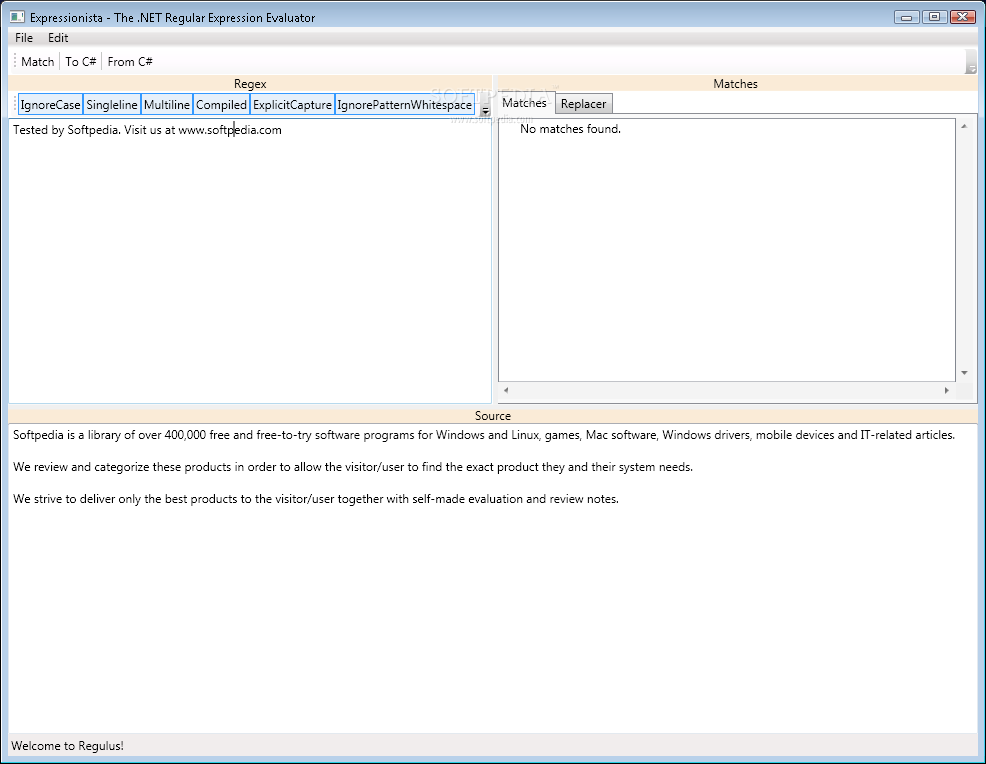
Task: Click the Regex panel header
Action: [250, 84]
